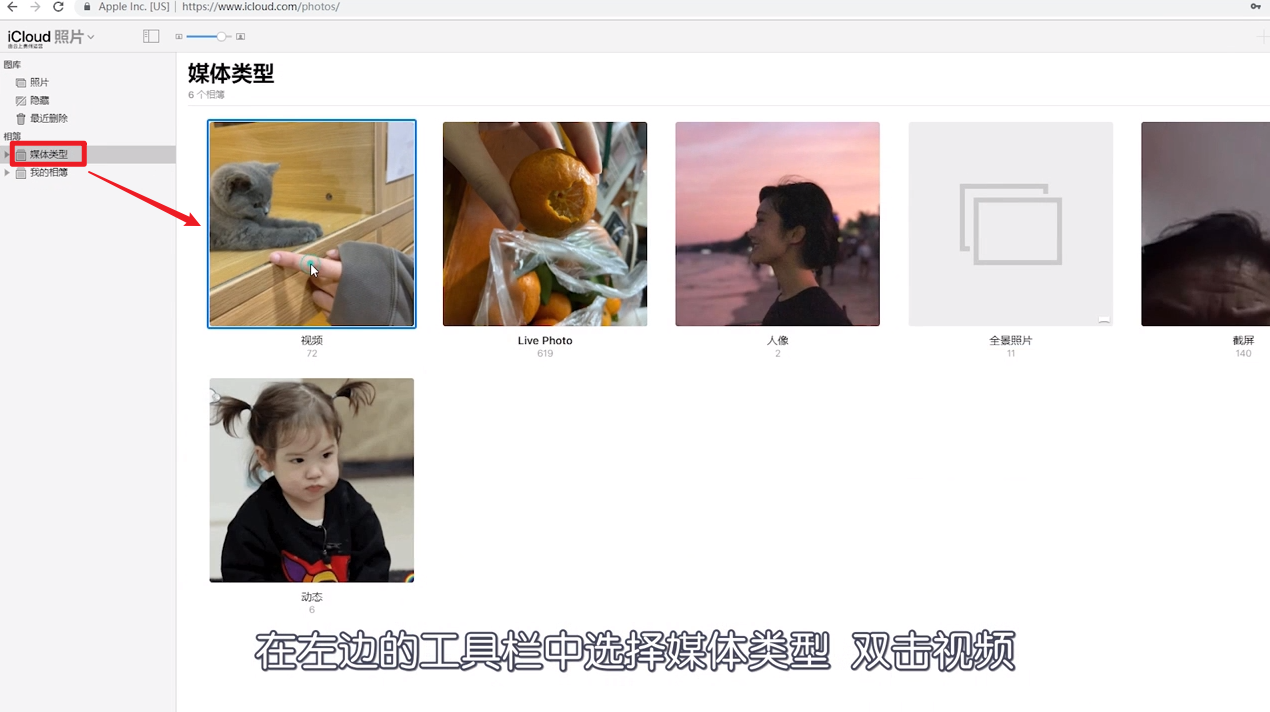Image resolution: width=1270 pixels, height=712 pixels.
Task: Click the 人像 album label
Action: pos(777,341)
